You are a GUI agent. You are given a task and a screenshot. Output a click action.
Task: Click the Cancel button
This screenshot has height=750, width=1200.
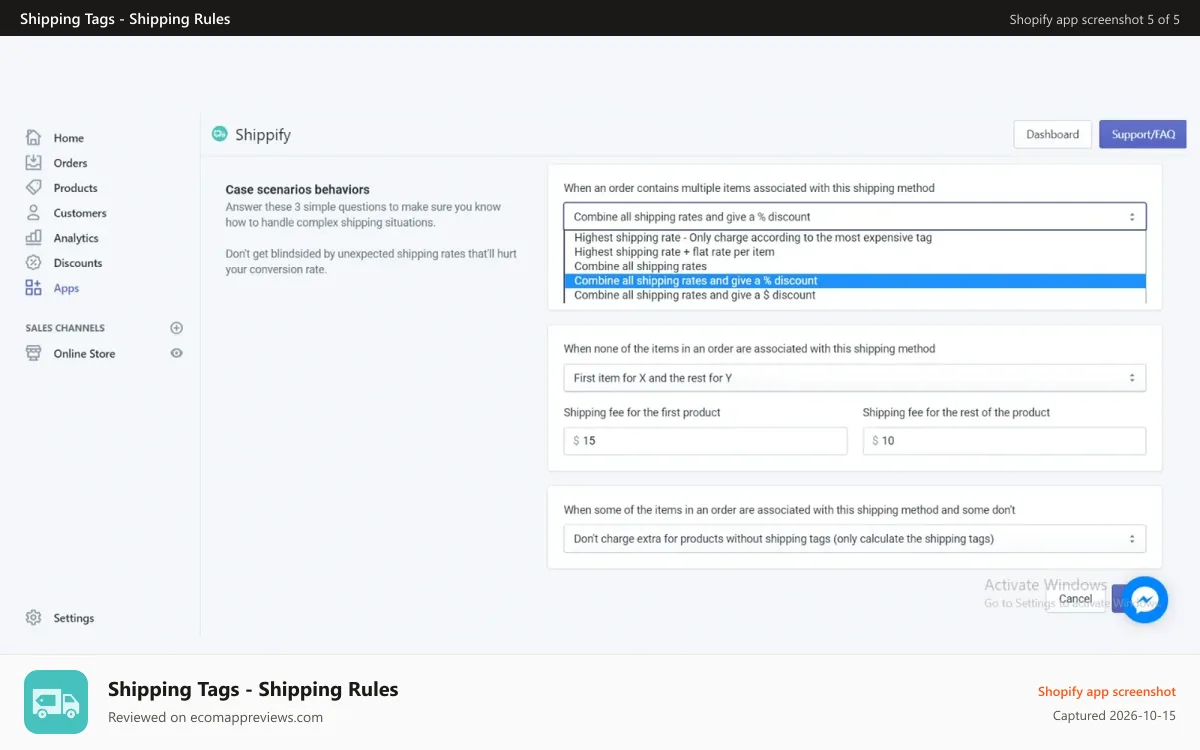pyautogui.click(x=1075, y=599)
